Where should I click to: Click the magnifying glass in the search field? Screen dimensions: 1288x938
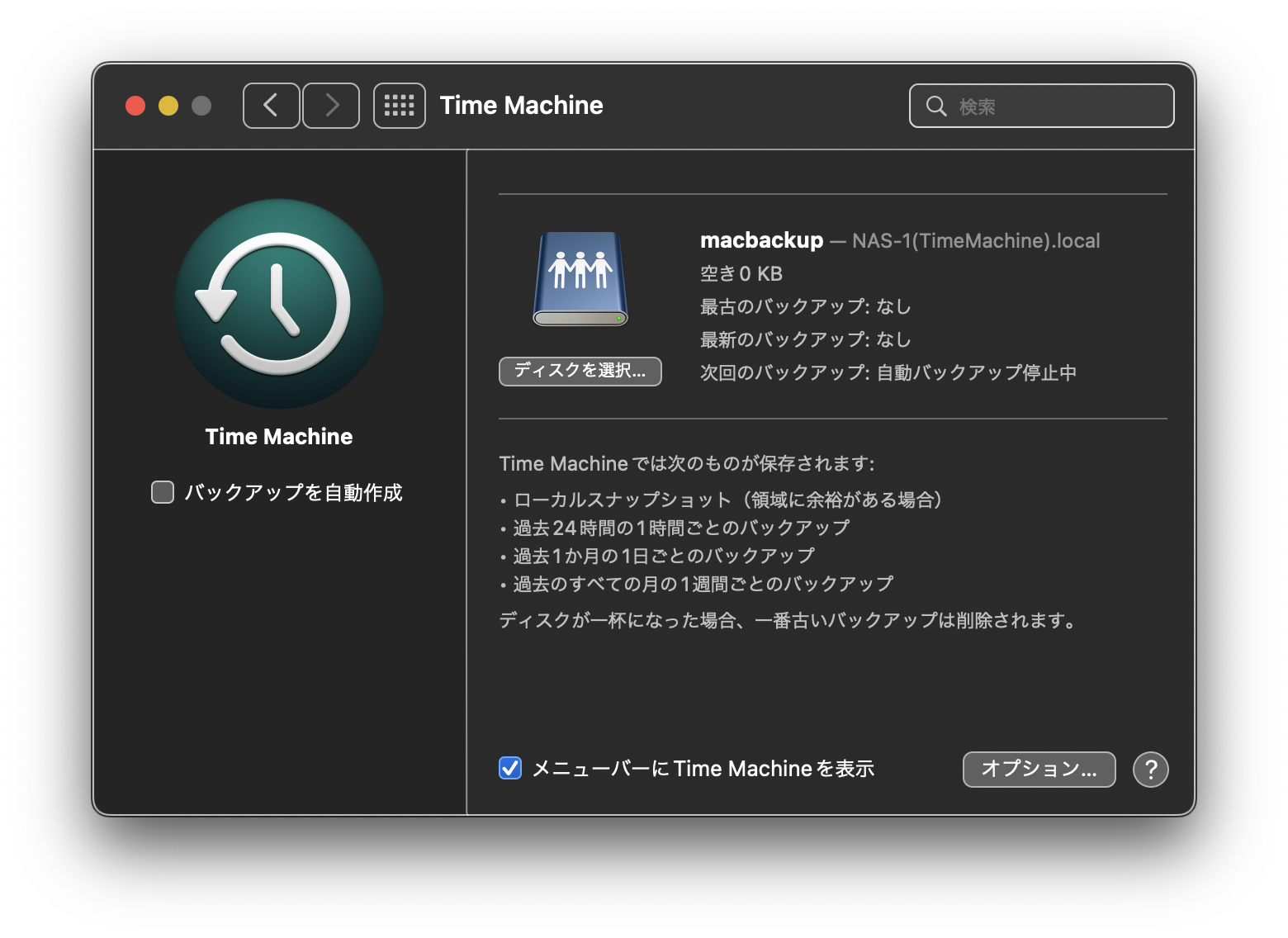(x=935, y=106)
